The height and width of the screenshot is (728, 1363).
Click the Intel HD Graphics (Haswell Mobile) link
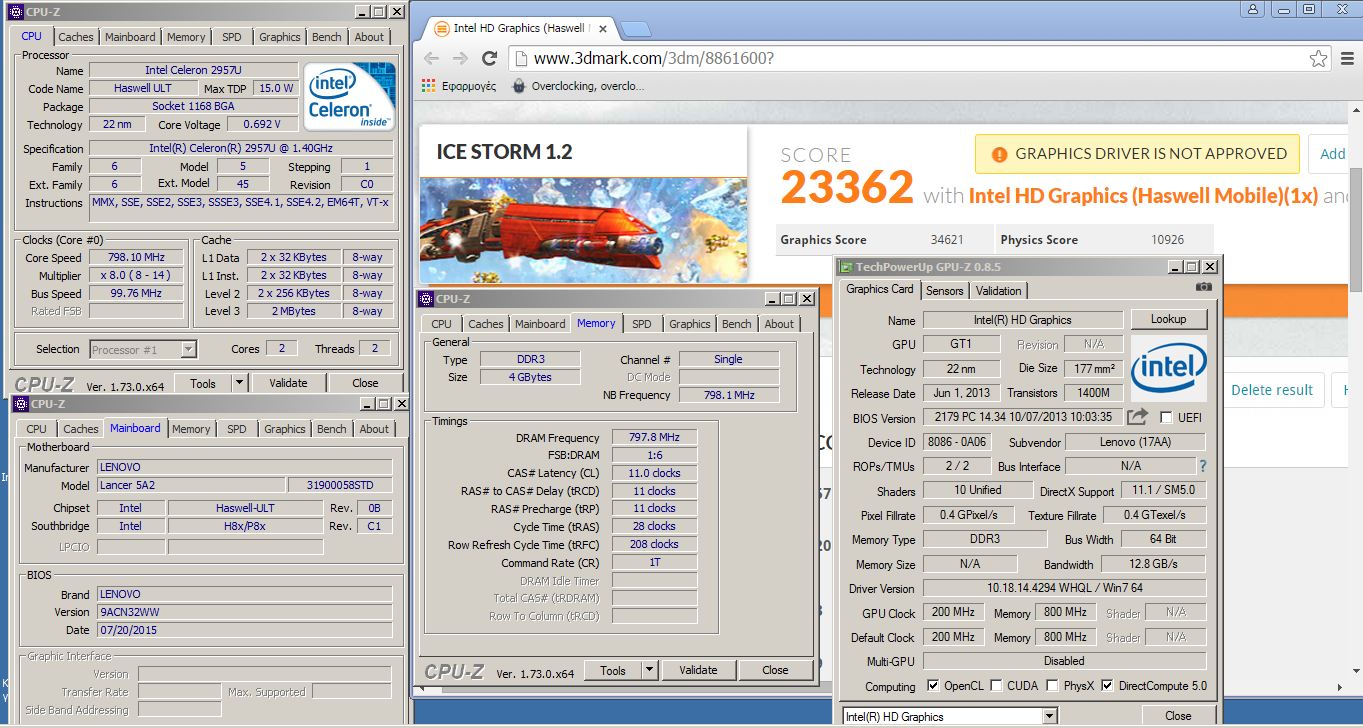1143,196
